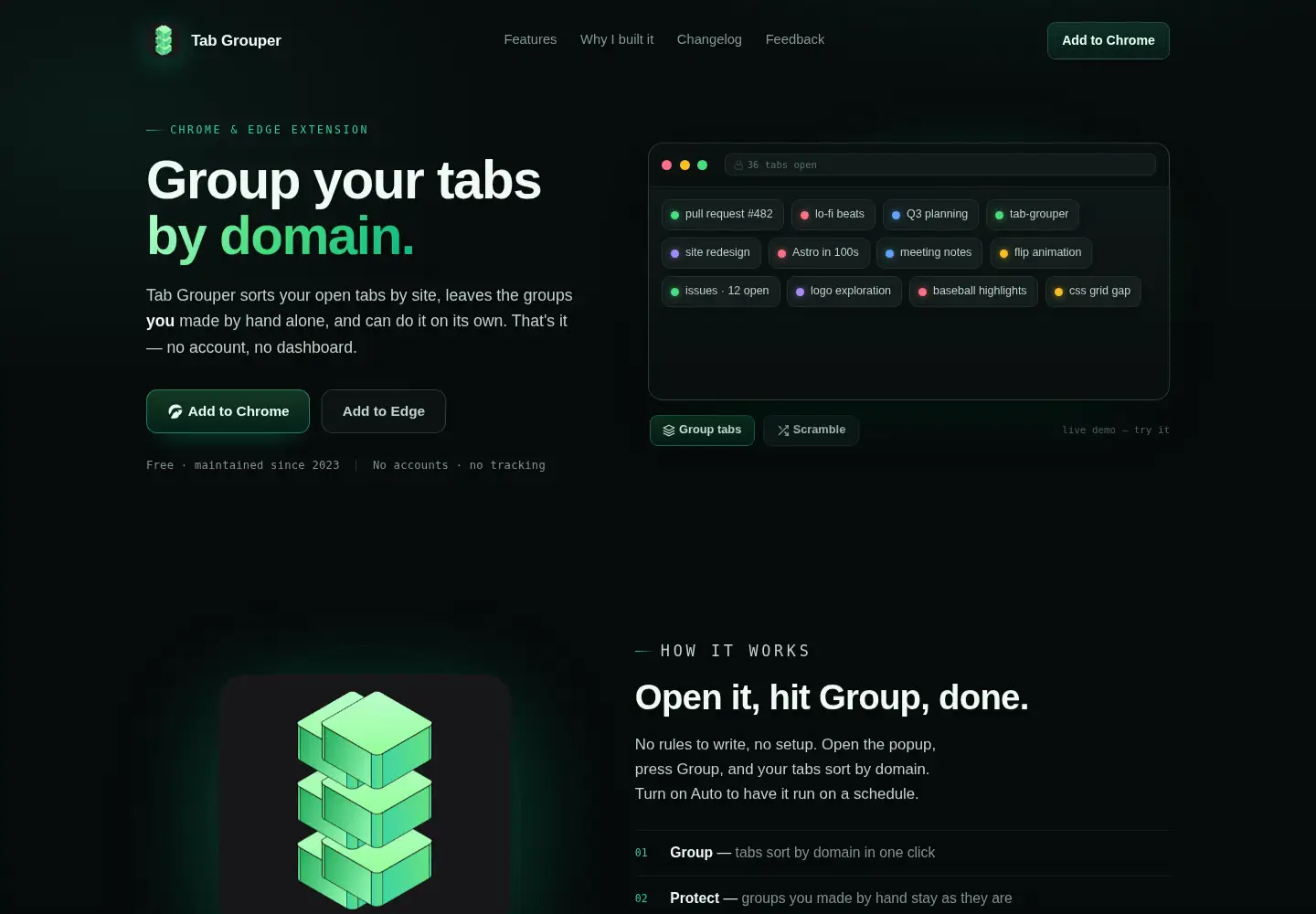This screenshot has height=914, width=1316.
Task: Select the 'meeting notes' tab chip
Action: tap(929, 253)
